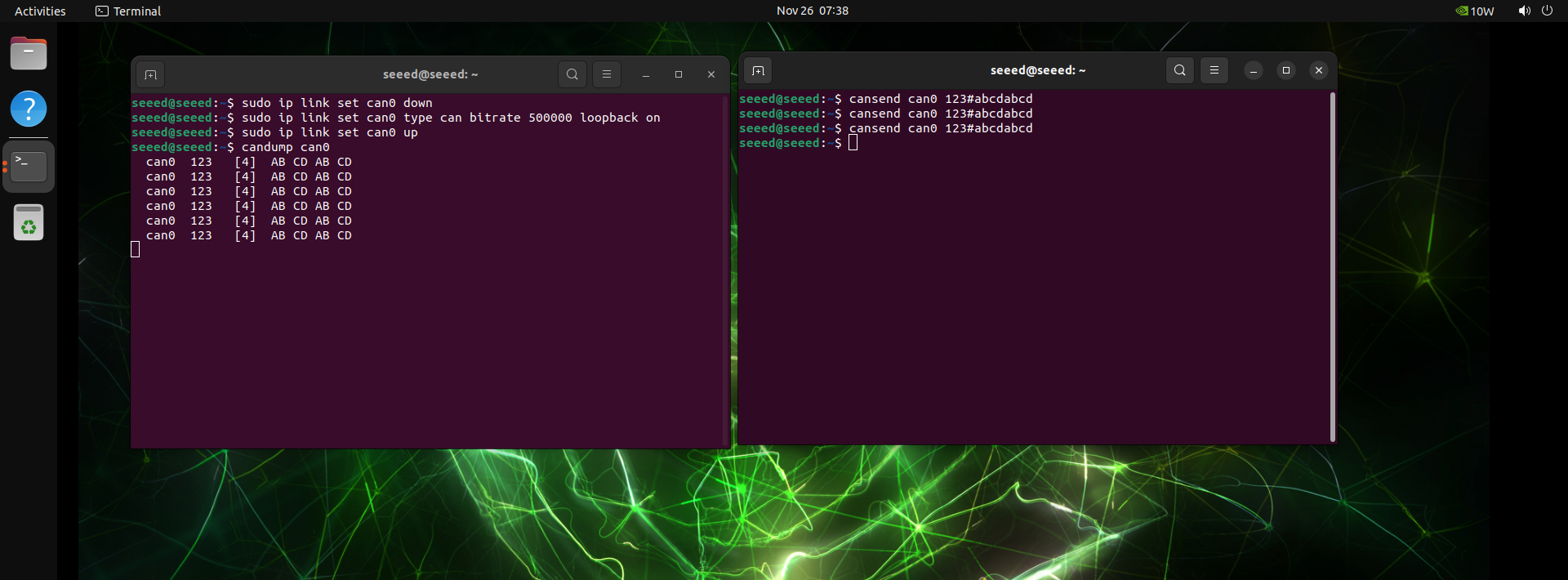Open Trash from the dock

[29, 223]
